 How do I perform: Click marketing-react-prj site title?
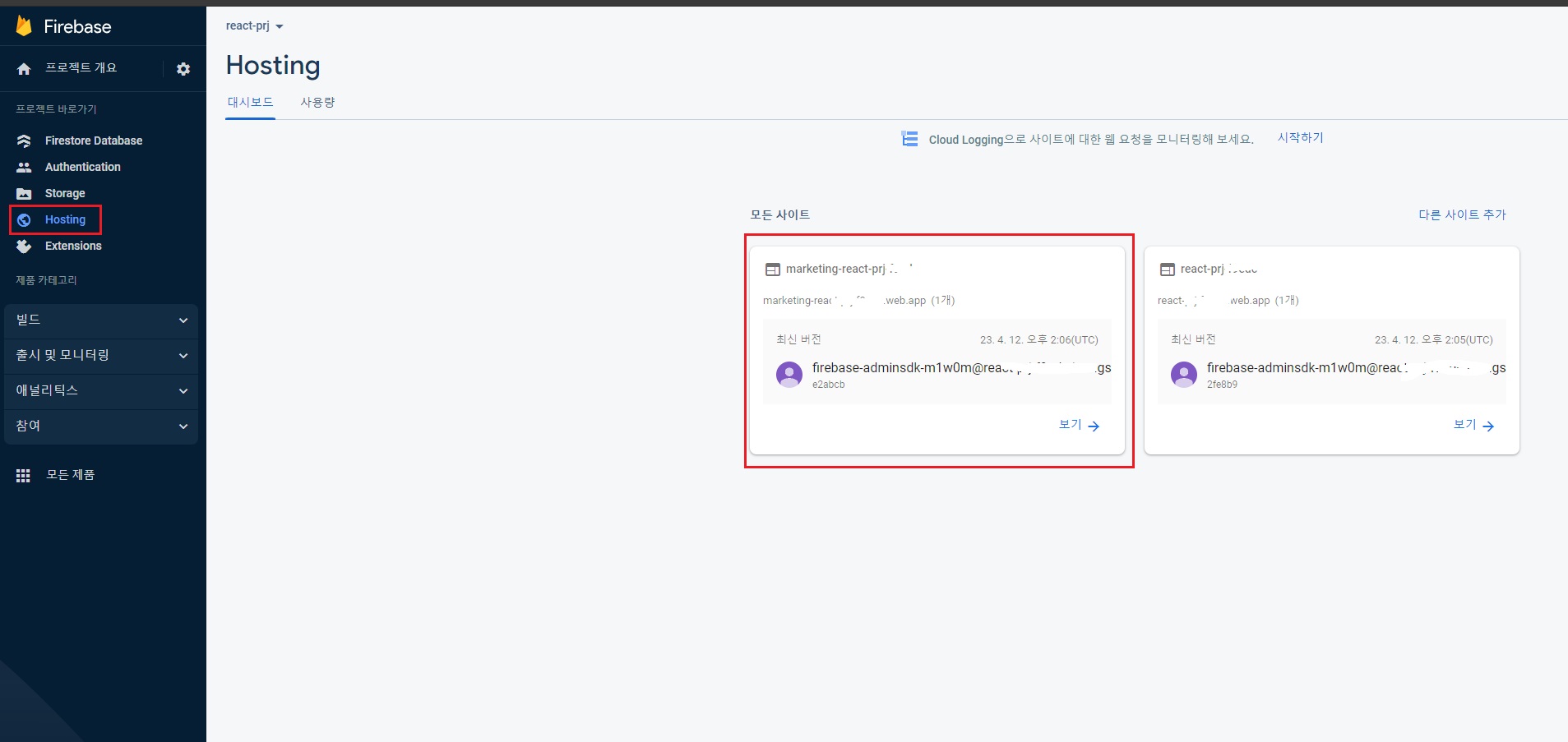[849, 270]
